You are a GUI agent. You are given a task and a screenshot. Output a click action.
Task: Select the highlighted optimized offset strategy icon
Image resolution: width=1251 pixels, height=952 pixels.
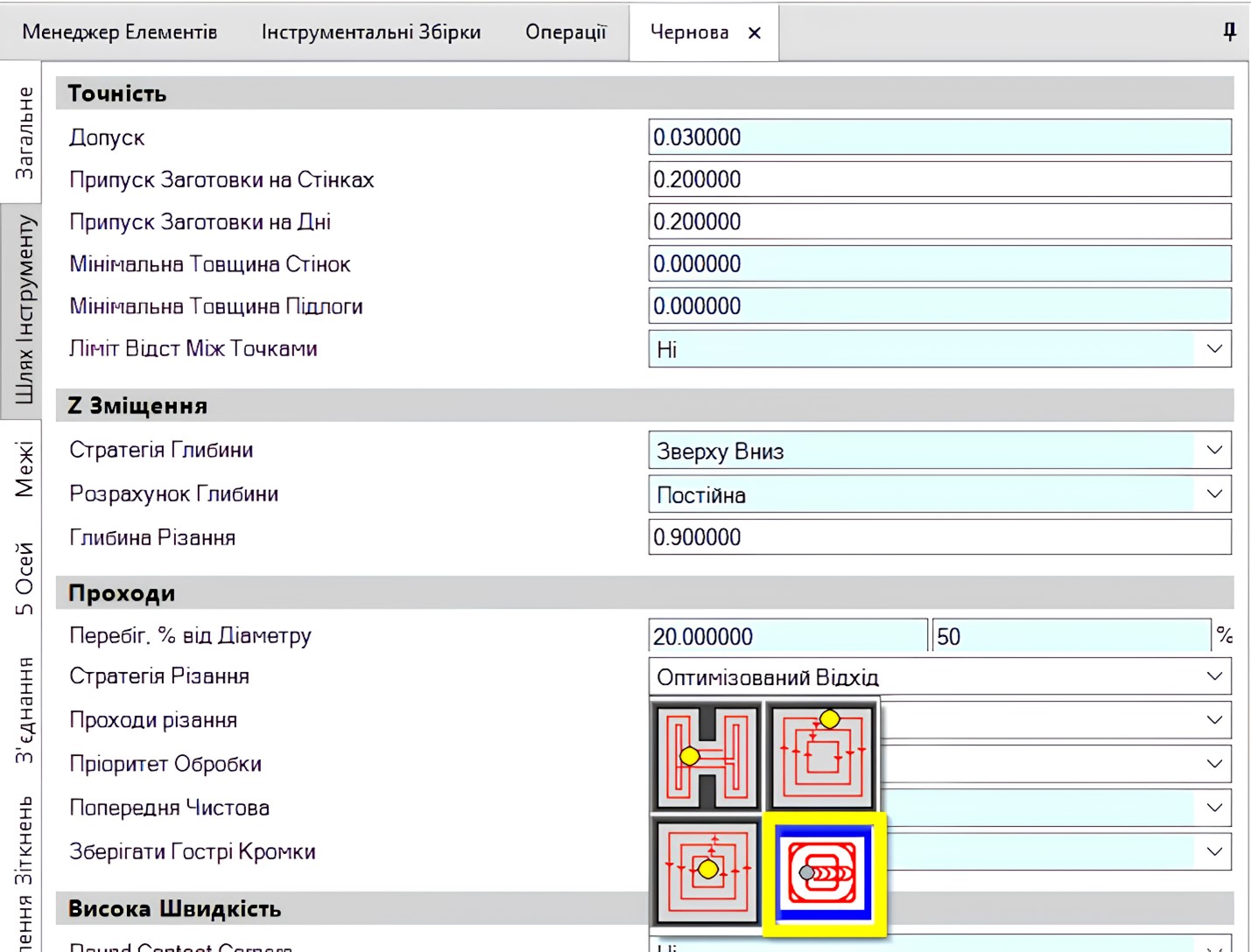tap(824, 873)
